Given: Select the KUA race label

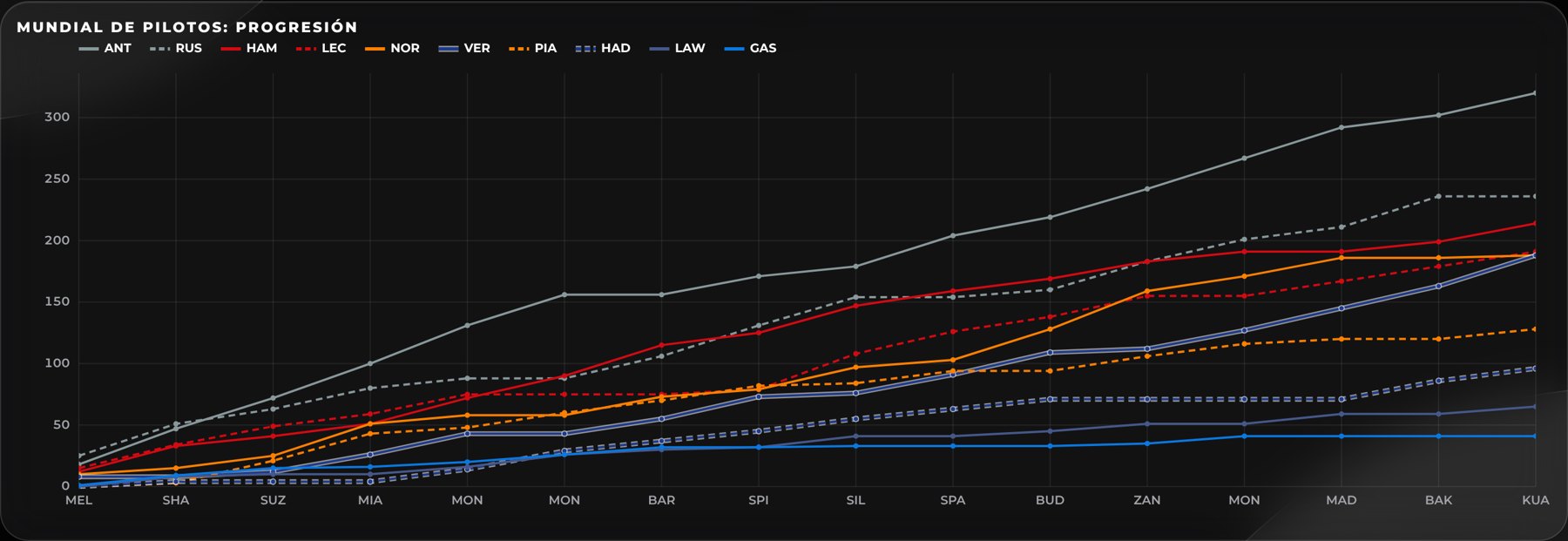Looking at the screenshot, I should [x=1536, y=500].
